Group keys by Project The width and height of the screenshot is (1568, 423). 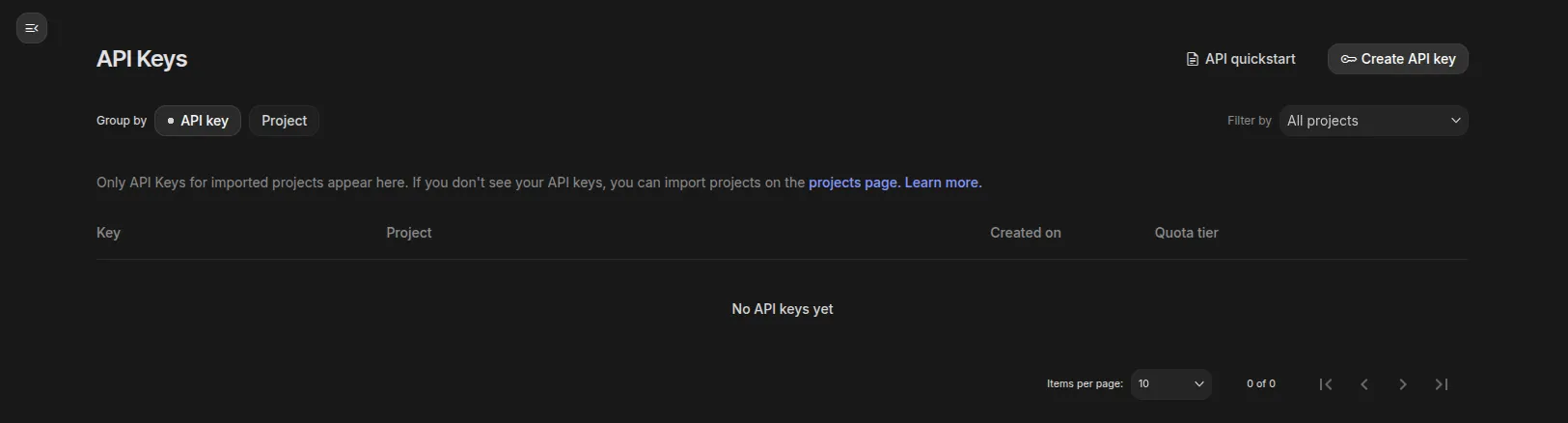coord(284,121)
